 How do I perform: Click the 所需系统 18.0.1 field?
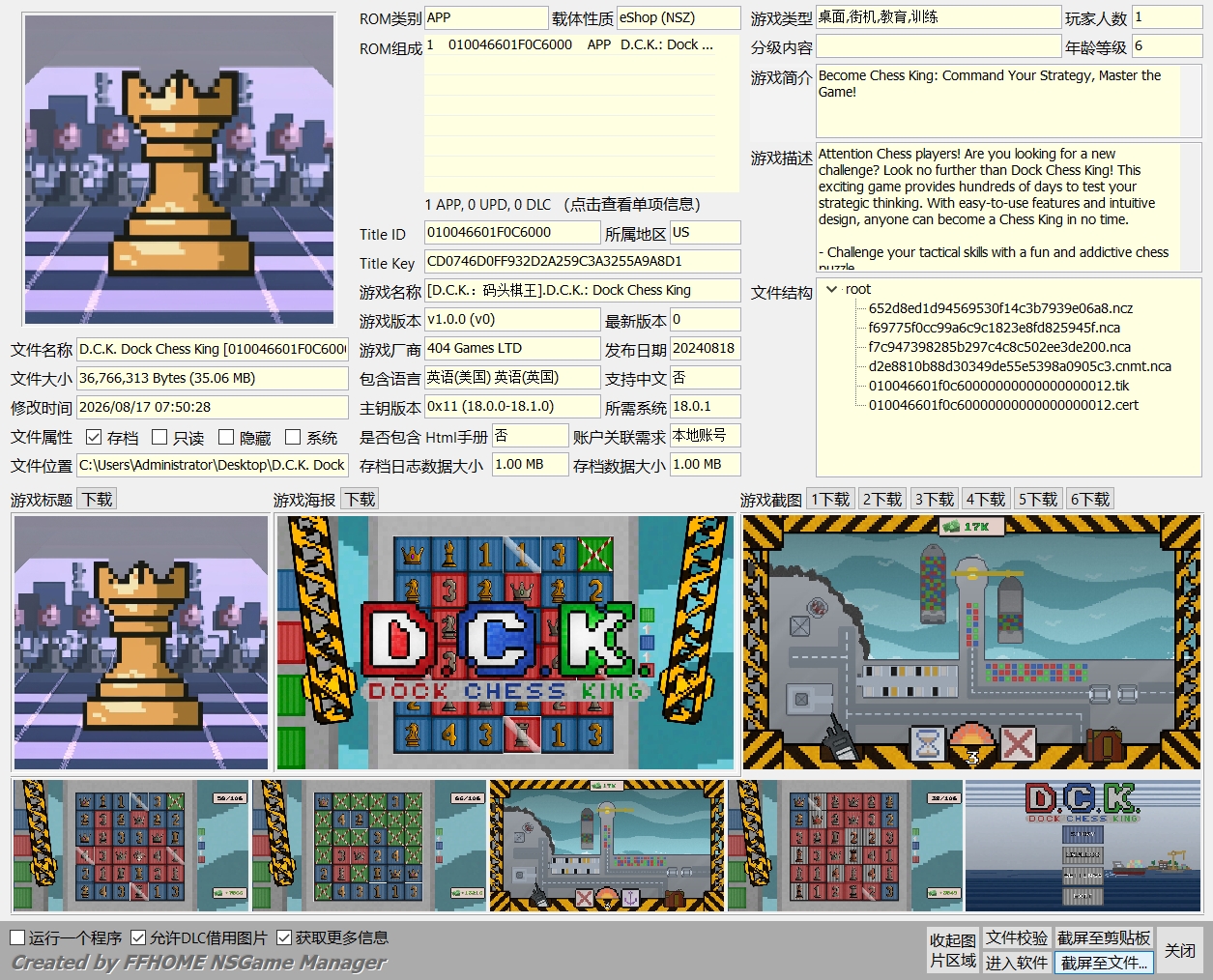pyautogui.click(x=705, y=407)
